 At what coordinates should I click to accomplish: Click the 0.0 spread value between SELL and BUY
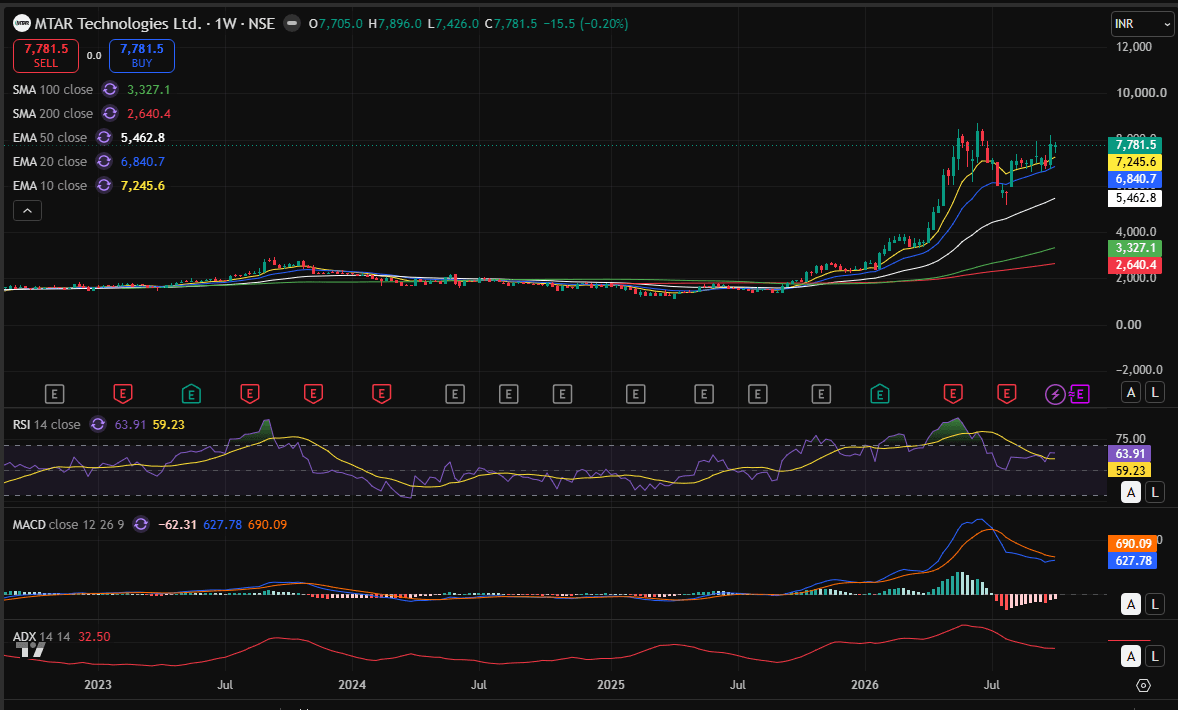[x=94, y=56]
